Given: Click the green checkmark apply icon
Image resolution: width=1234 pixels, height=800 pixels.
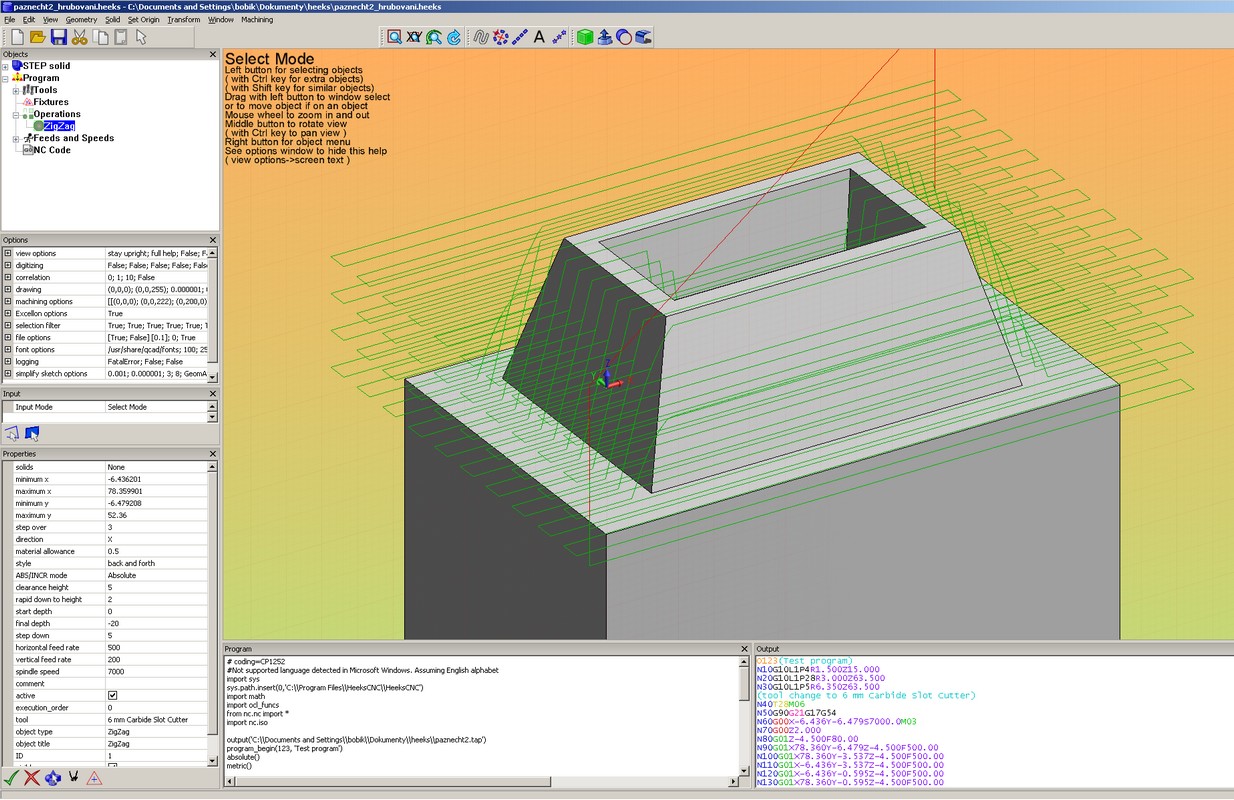Looking at the screenshot, I should pos(11,778).
